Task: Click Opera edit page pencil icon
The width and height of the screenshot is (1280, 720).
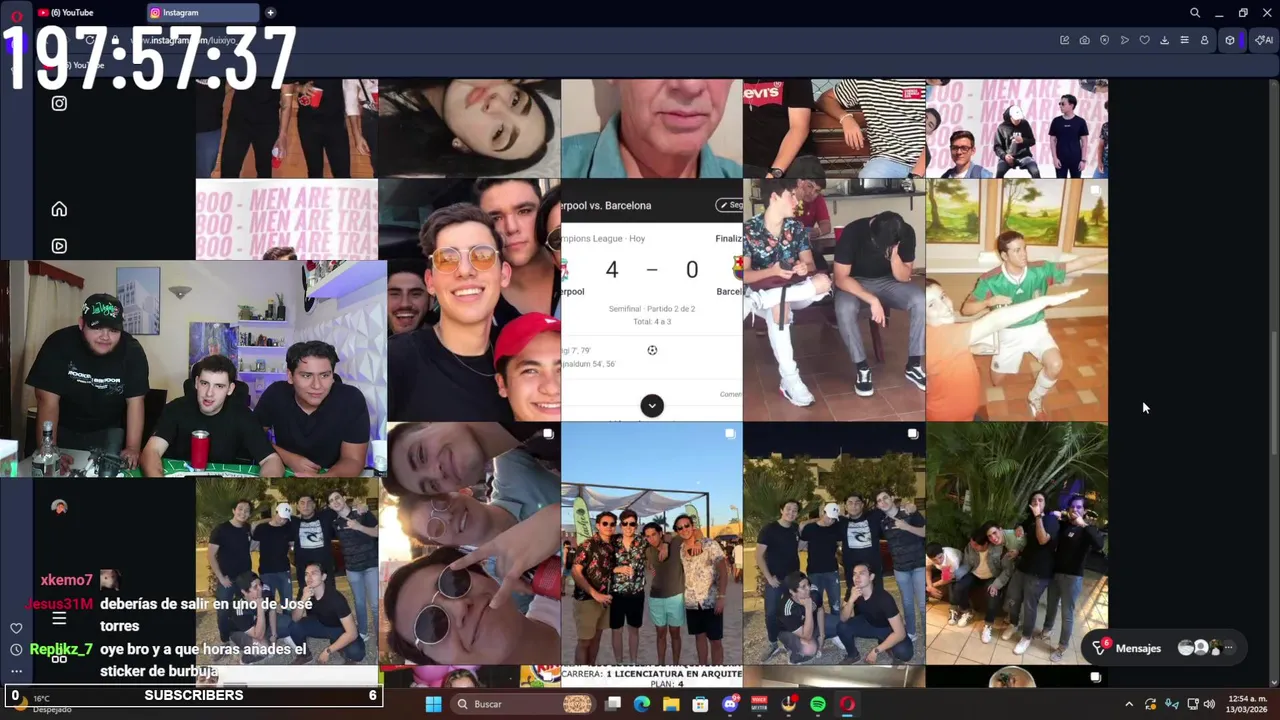Action: [1064, 40]
